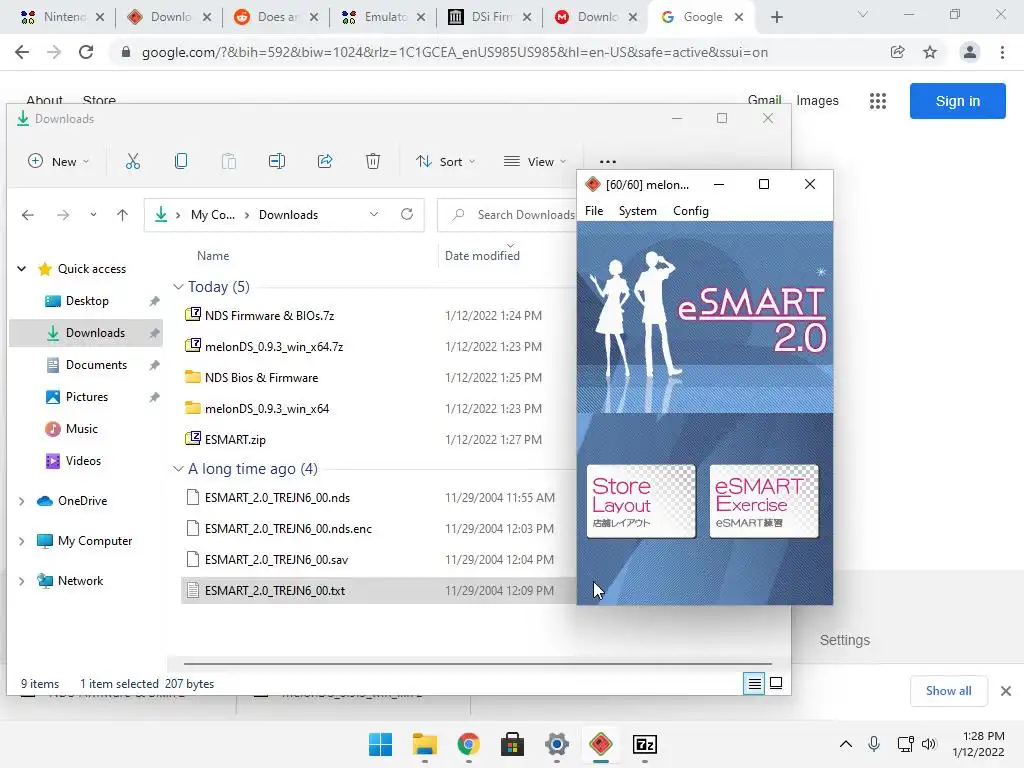Open the three-dots See more menu in Explorer
This screenshot has width=1024, height=768.
click(607, 161)
